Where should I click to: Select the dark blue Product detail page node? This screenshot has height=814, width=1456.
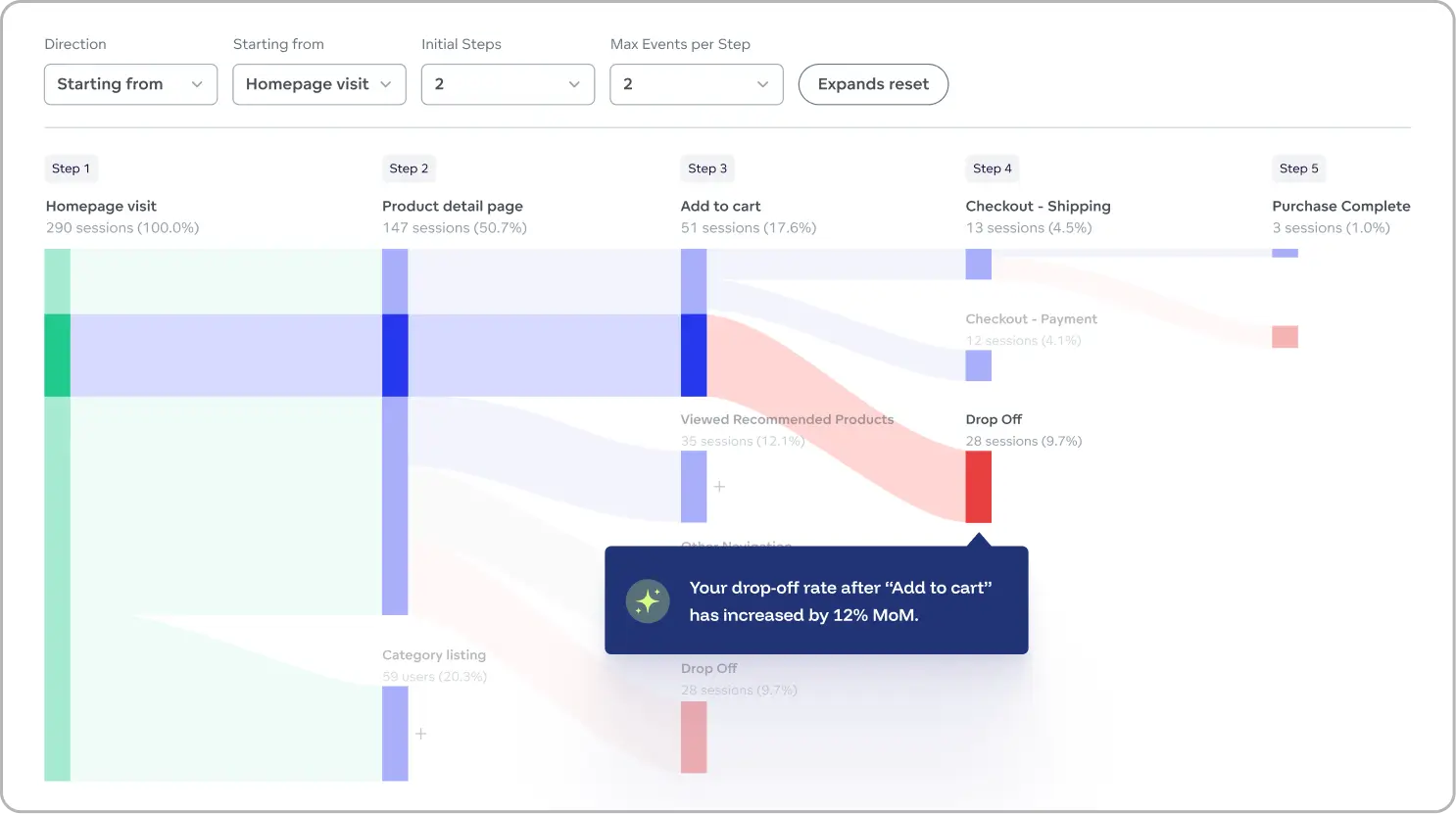tap(395, 355)
